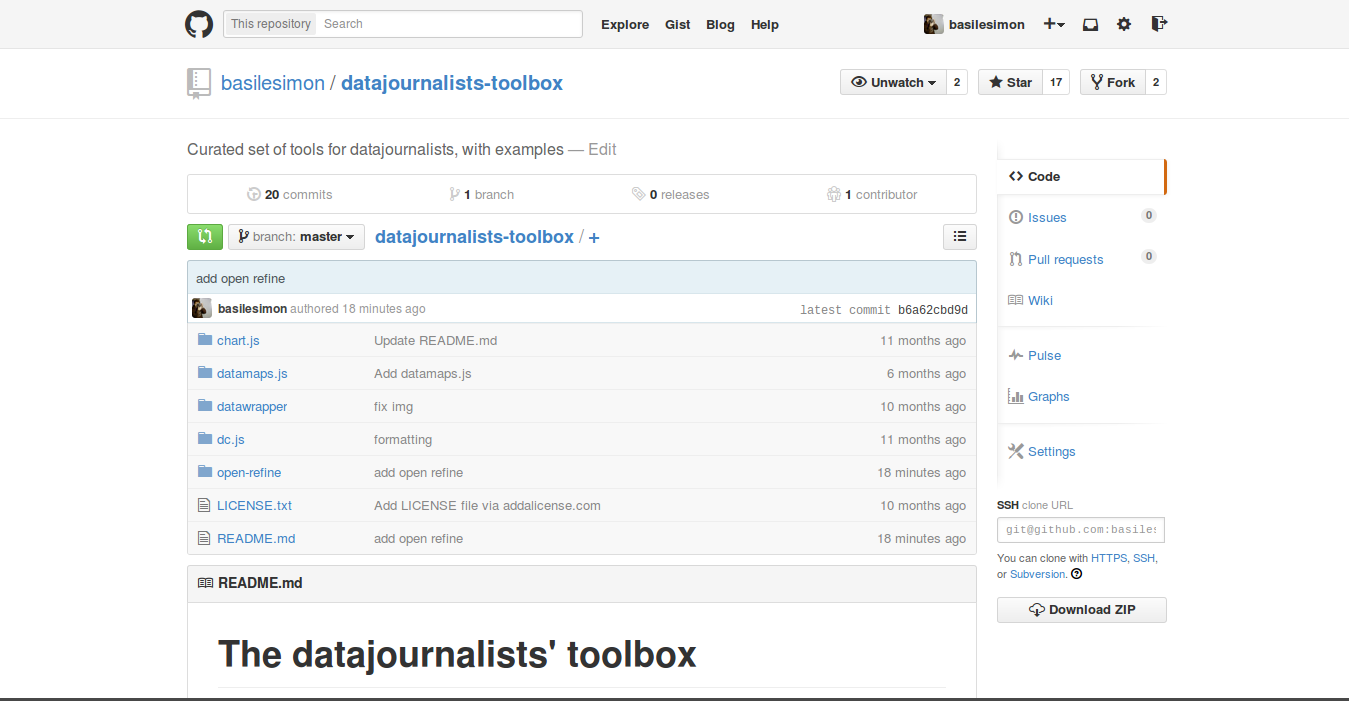Select the Code tab in sidebar
Viewport: 1349px width, 701px height.
point(1081,176)
